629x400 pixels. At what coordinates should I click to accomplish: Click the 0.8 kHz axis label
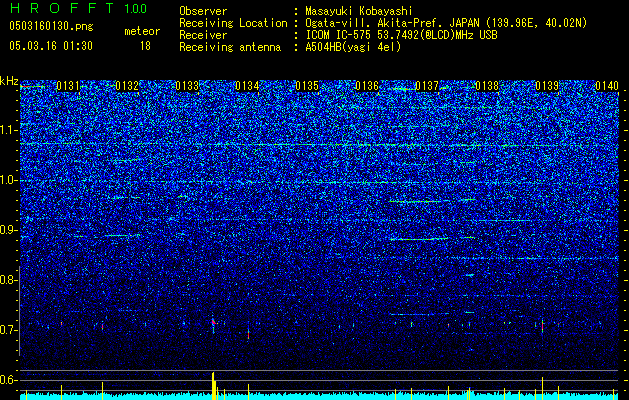pos(9,280)
